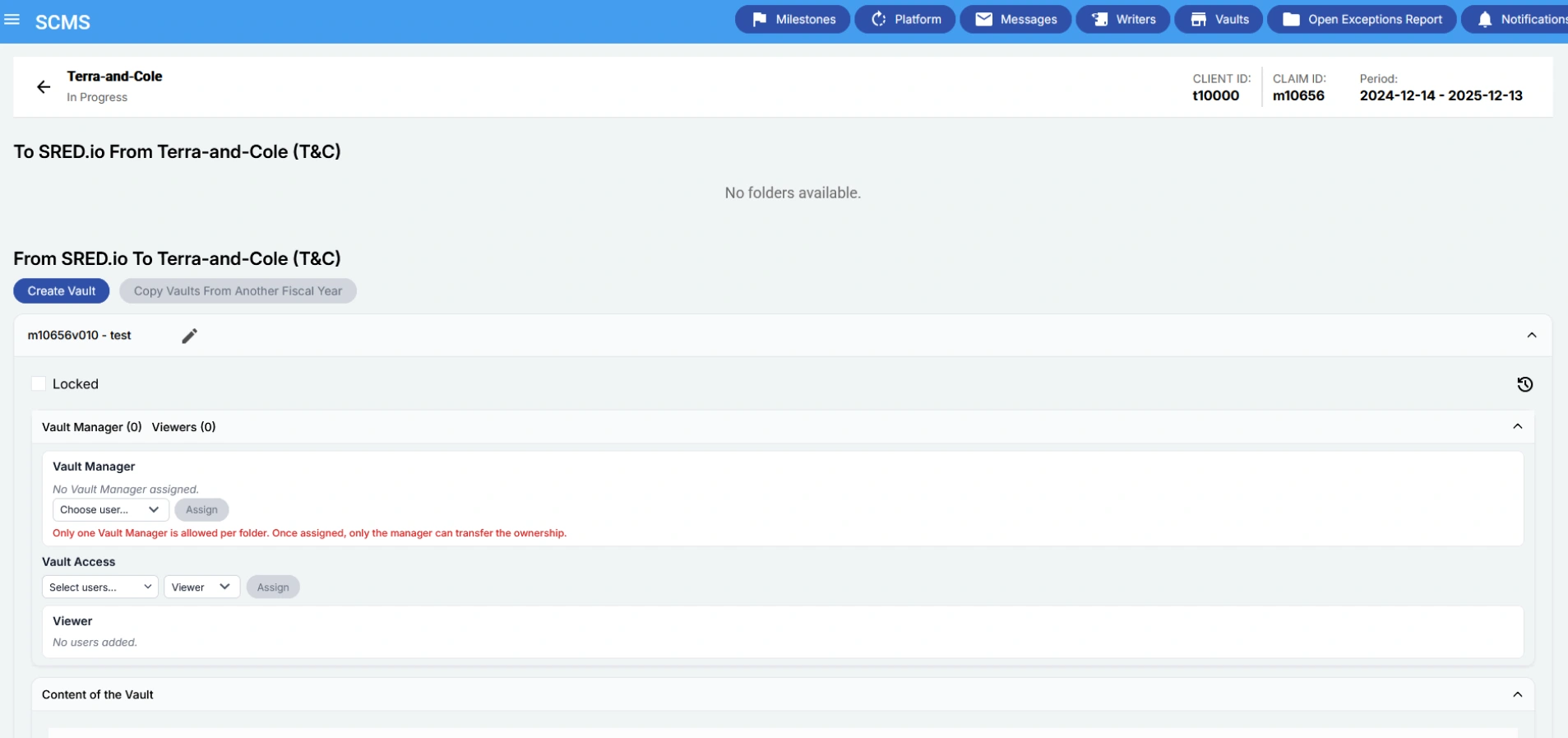The width and height of the screenshot is (1568, 738).
Task: Open the Open Exceptions Report
Action: (1362, 19)
